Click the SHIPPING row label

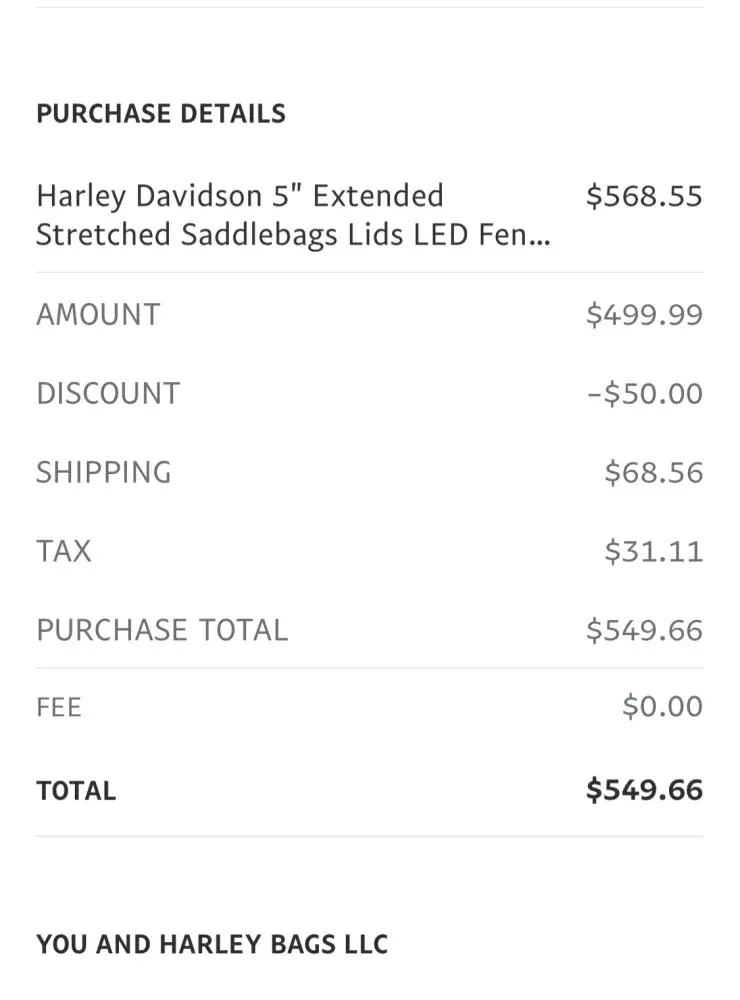point(104,472)
